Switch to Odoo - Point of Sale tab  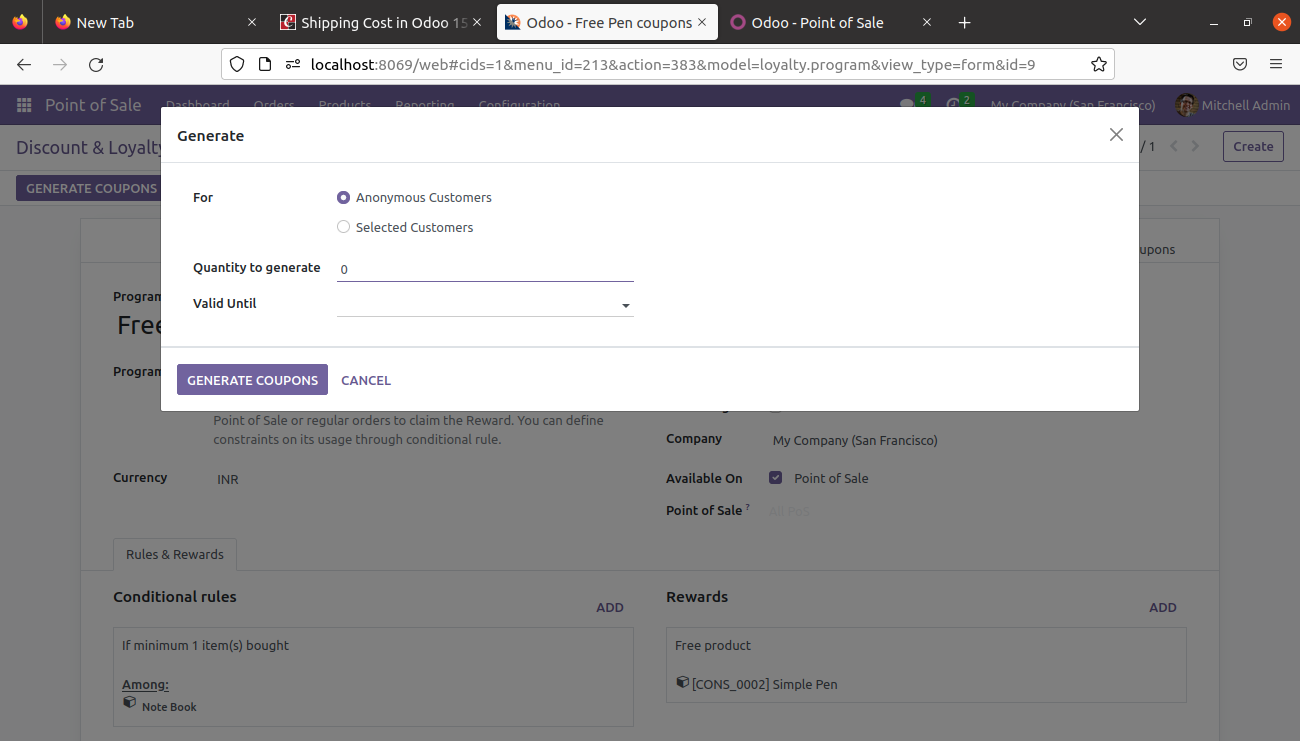pos(830,22)
